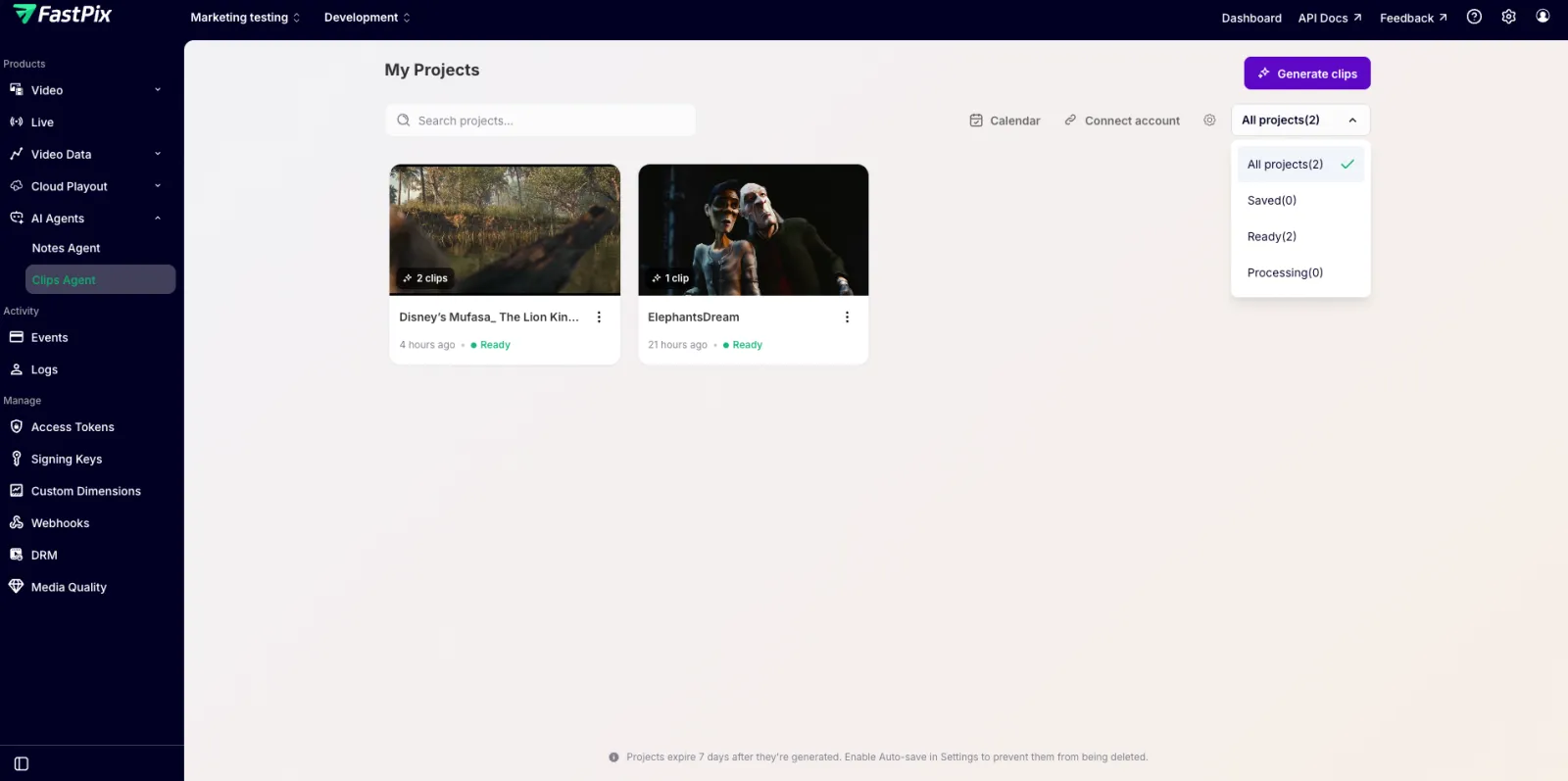Viewport: 1568px width, 781px height.
Task: Collapse sidebar with panel toggle icon
Action: (x=22, y=764)
